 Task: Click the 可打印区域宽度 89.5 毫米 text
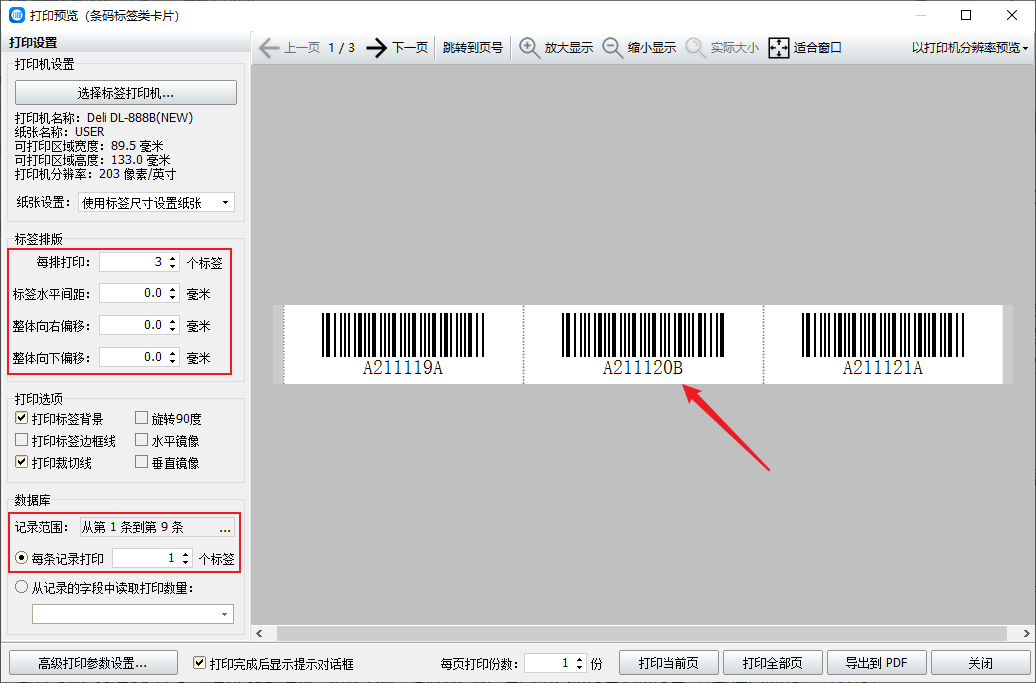(89, 146)
